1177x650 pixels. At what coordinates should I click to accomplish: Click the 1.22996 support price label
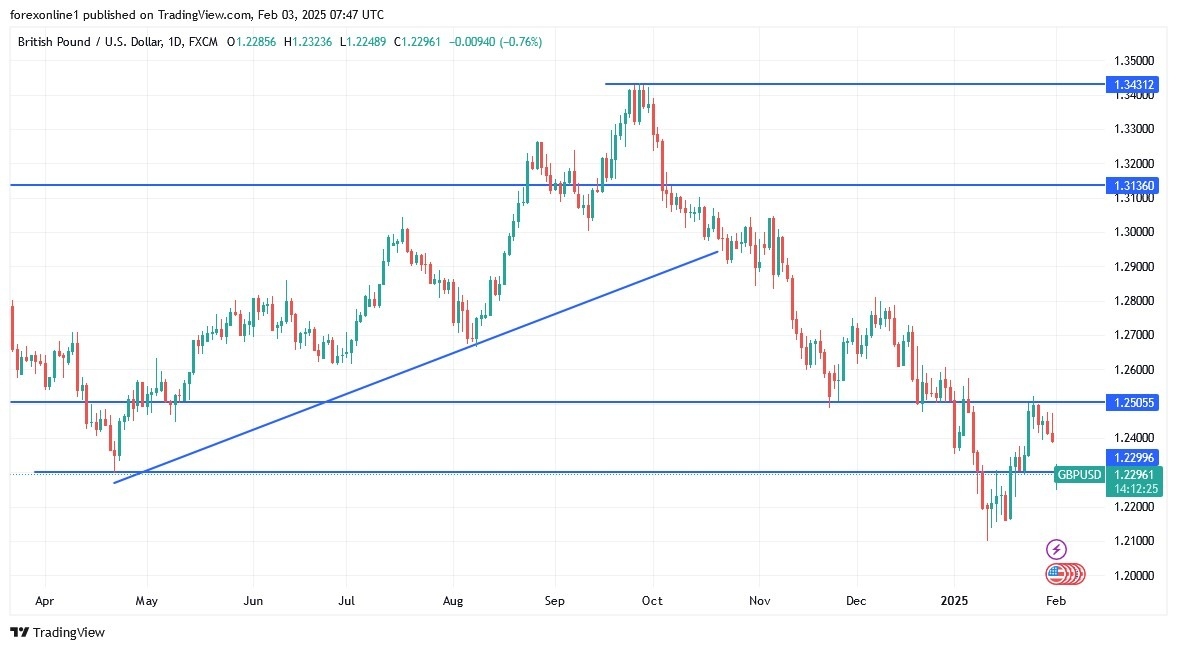[x=1132, y=457]
